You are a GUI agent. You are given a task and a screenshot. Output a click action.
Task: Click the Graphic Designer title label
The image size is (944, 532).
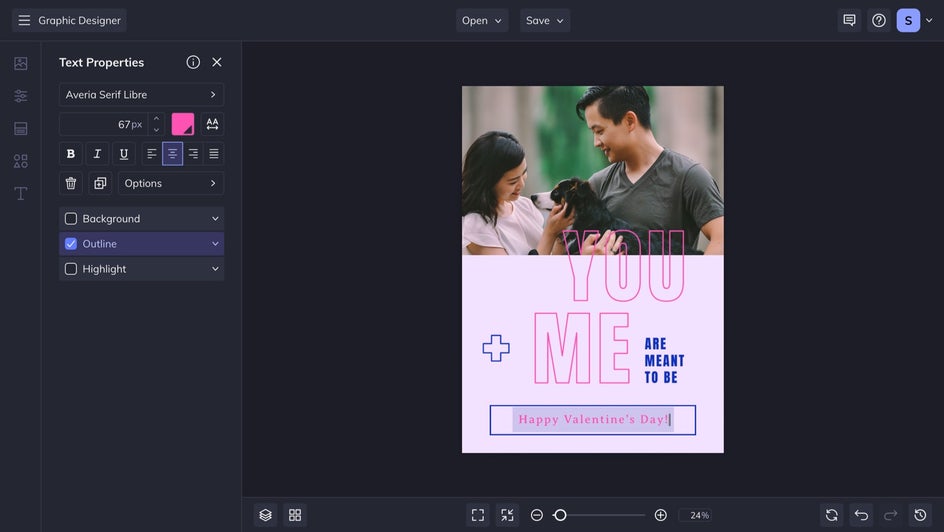[79, 20]
